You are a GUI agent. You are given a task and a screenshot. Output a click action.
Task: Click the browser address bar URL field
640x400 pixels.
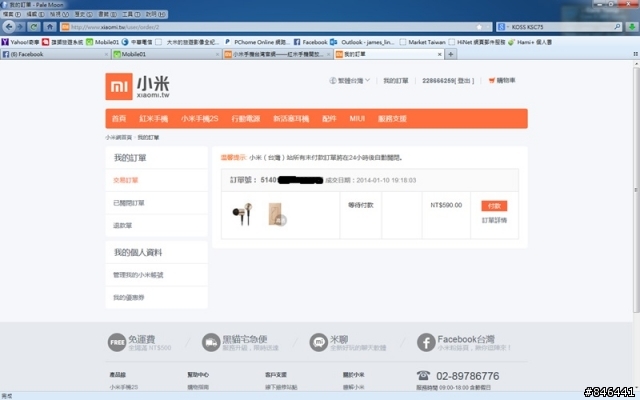276,27
